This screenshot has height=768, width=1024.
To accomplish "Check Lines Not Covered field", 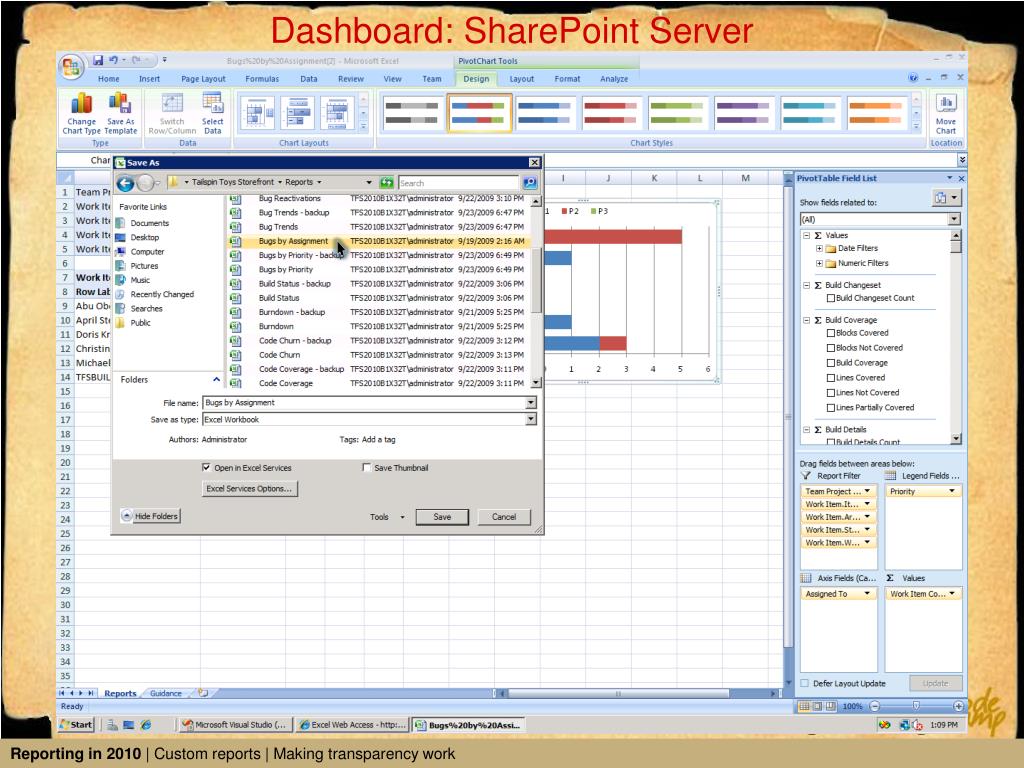I will tap(831, 392).
